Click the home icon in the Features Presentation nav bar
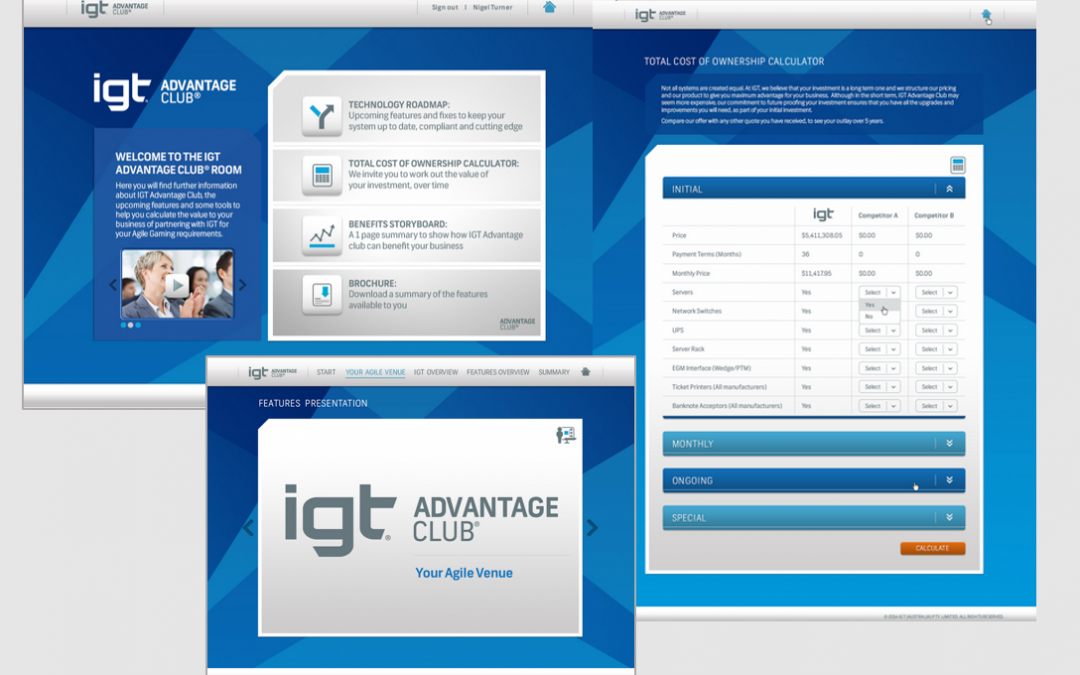The image size is (1080, 675). click(585, 372)
